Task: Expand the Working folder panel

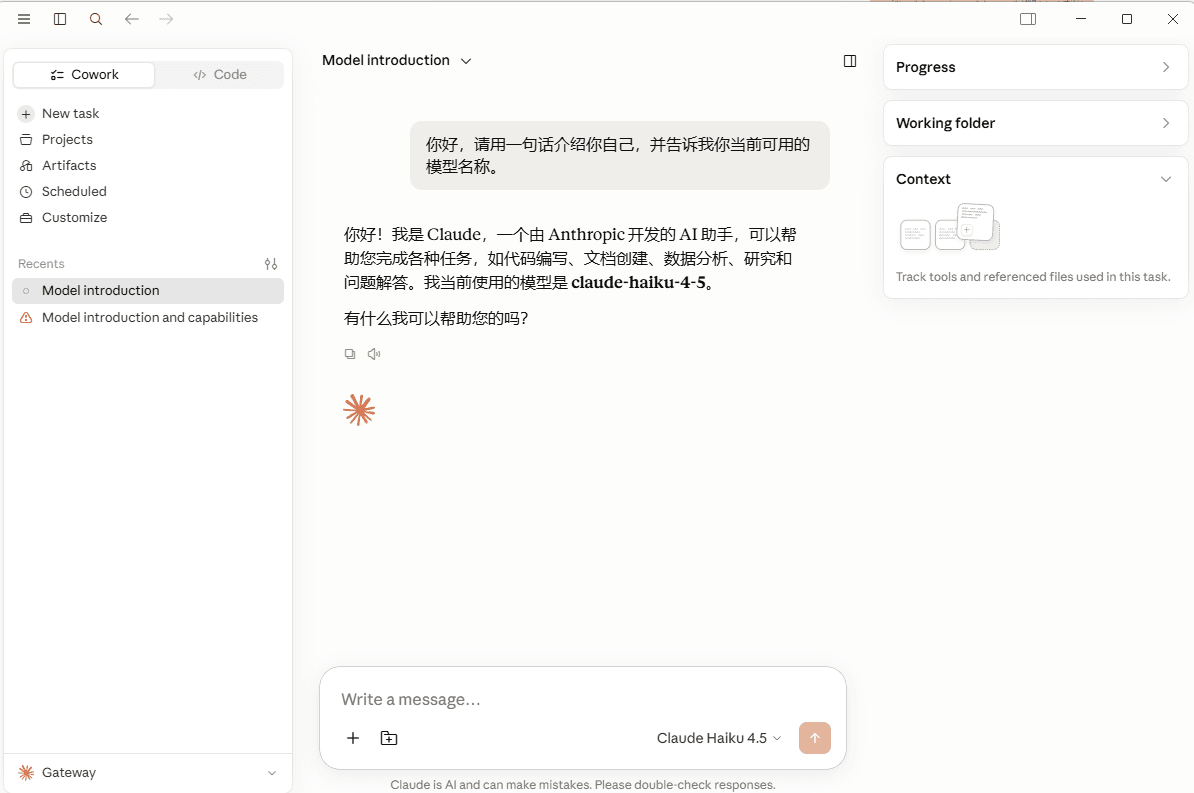Action: (1036, 123)
